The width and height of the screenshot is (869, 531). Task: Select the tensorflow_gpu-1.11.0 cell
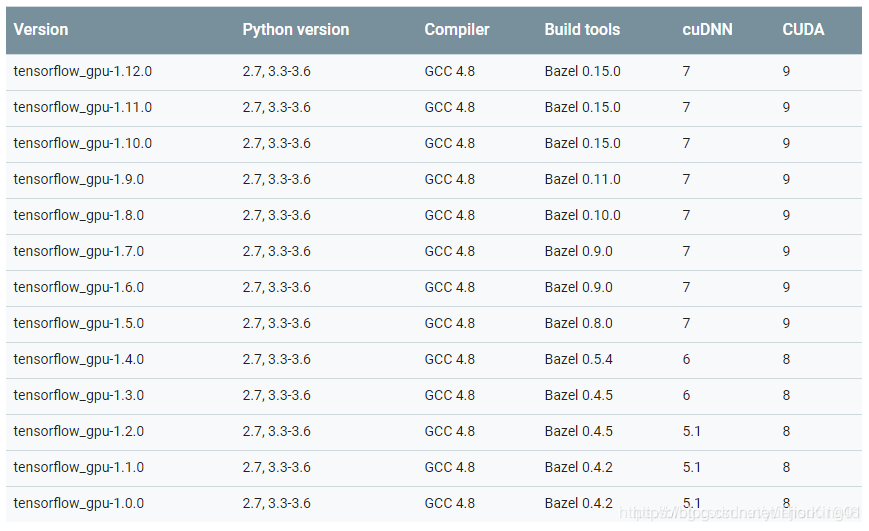[x=83, y=108]
